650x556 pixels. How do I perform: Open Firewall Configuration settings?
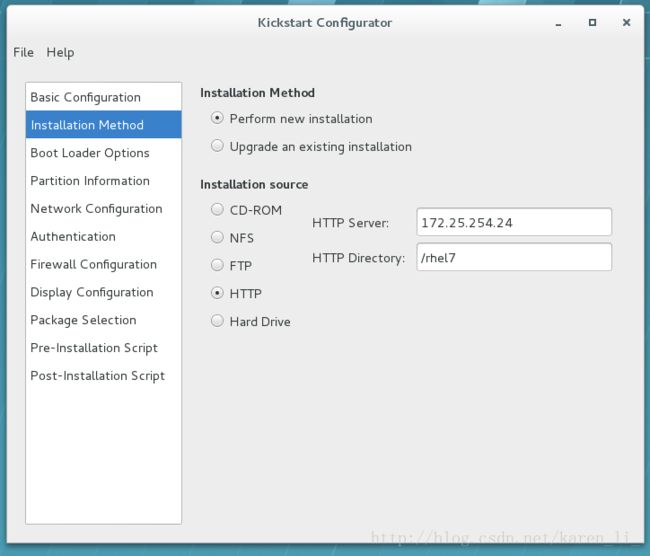[93, 265]
